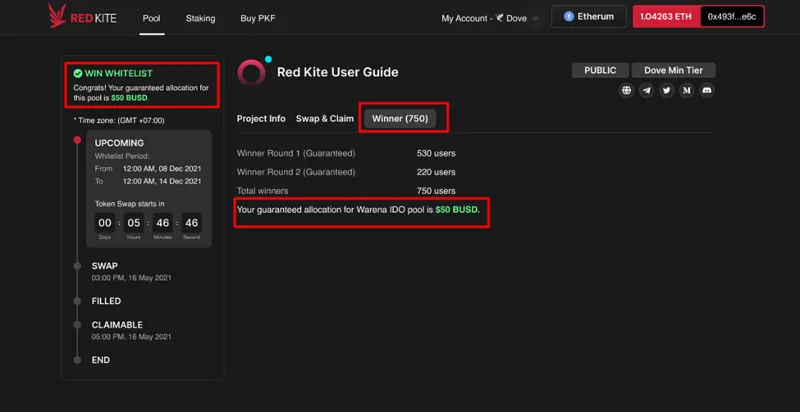
Task: Click the FILLED timeline step
Action: [106, 301]
